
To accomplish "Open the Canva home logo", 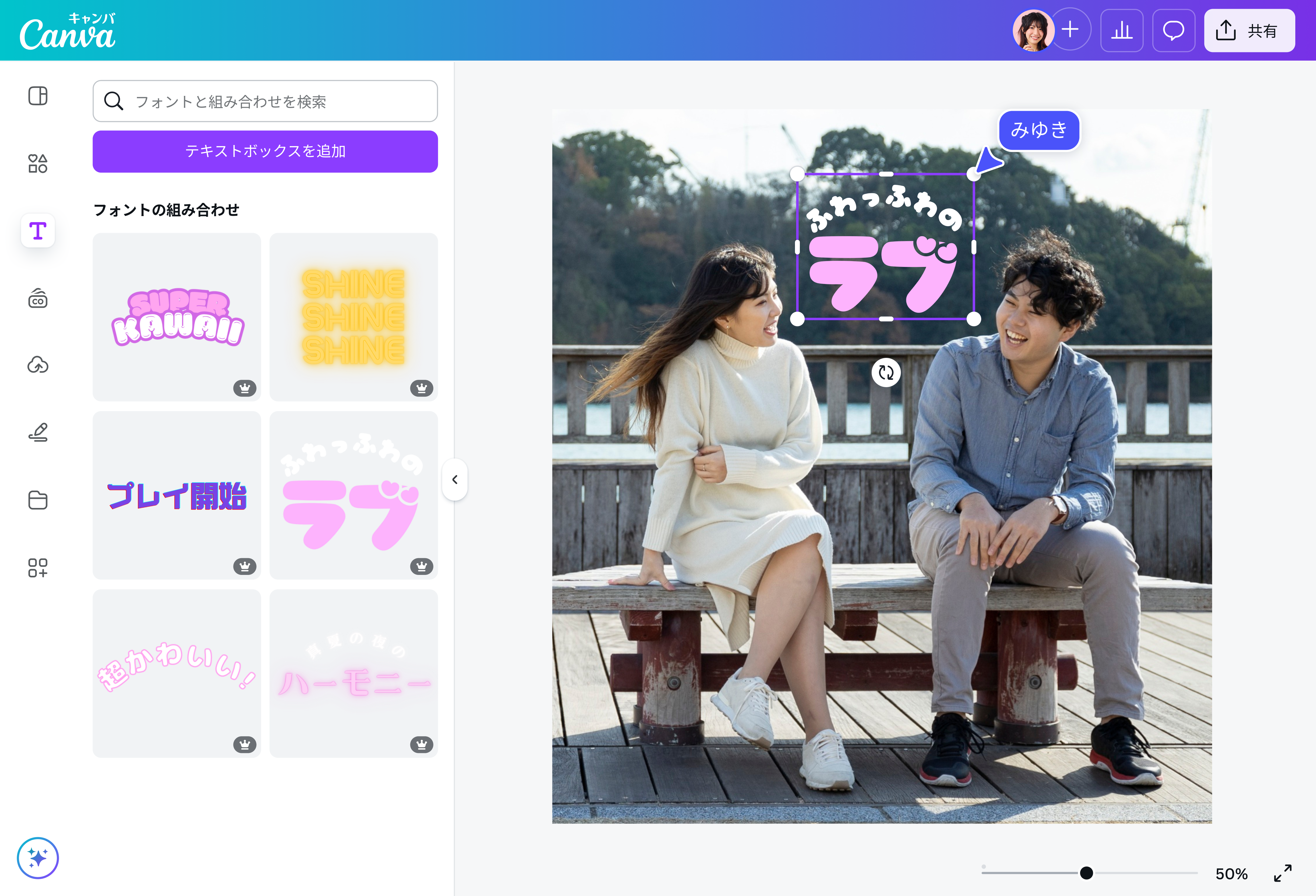I will pos(67,32).
